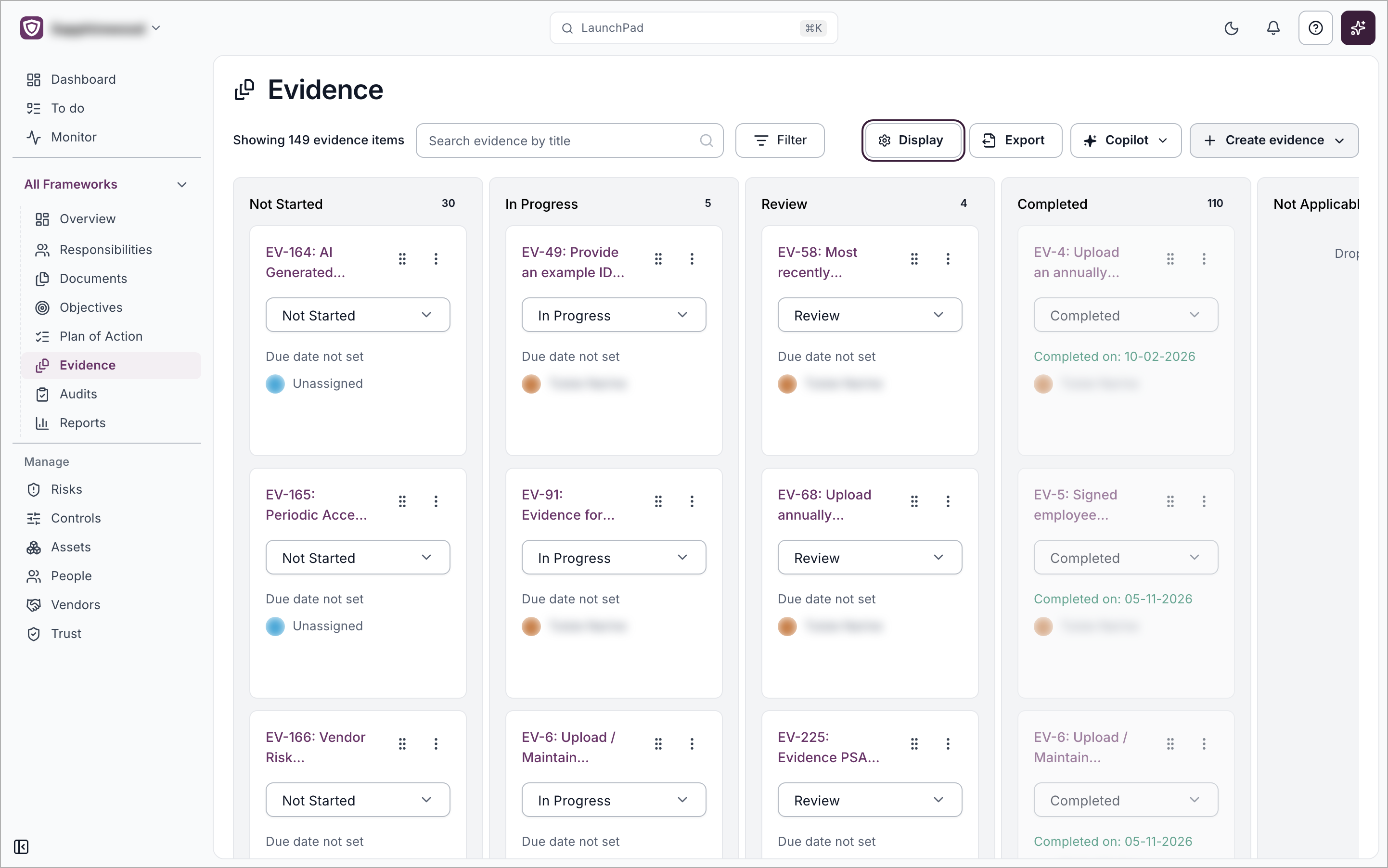
Task: Open three-dot menu on completed EV-6 card
Action: pyautogui.click(x=1204, y=744)
